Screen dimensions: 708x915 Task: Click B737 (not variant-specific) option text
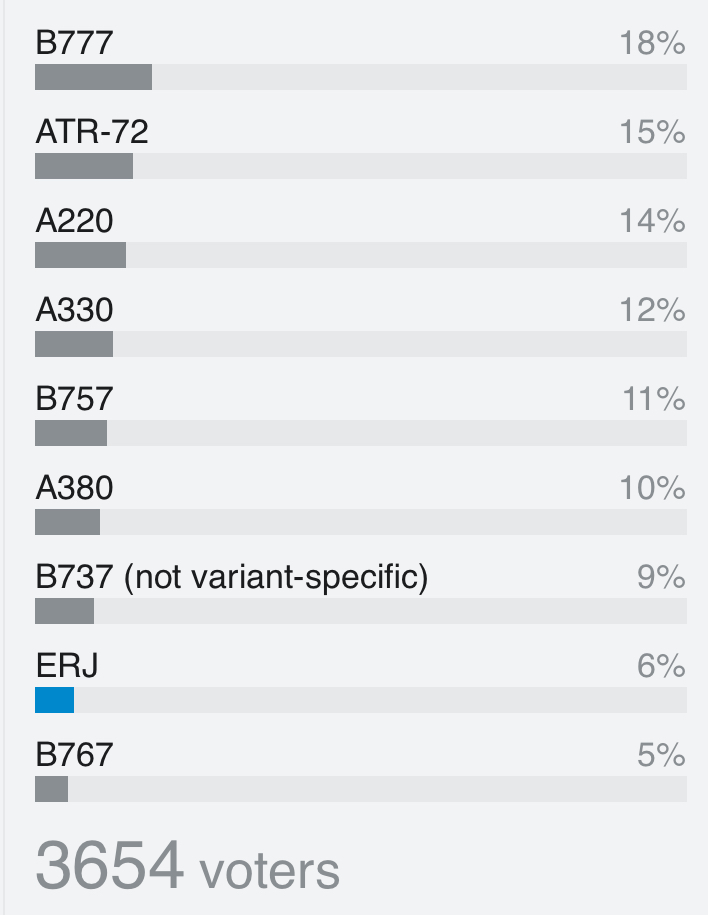pyautogui.click(x=232, y=577)
